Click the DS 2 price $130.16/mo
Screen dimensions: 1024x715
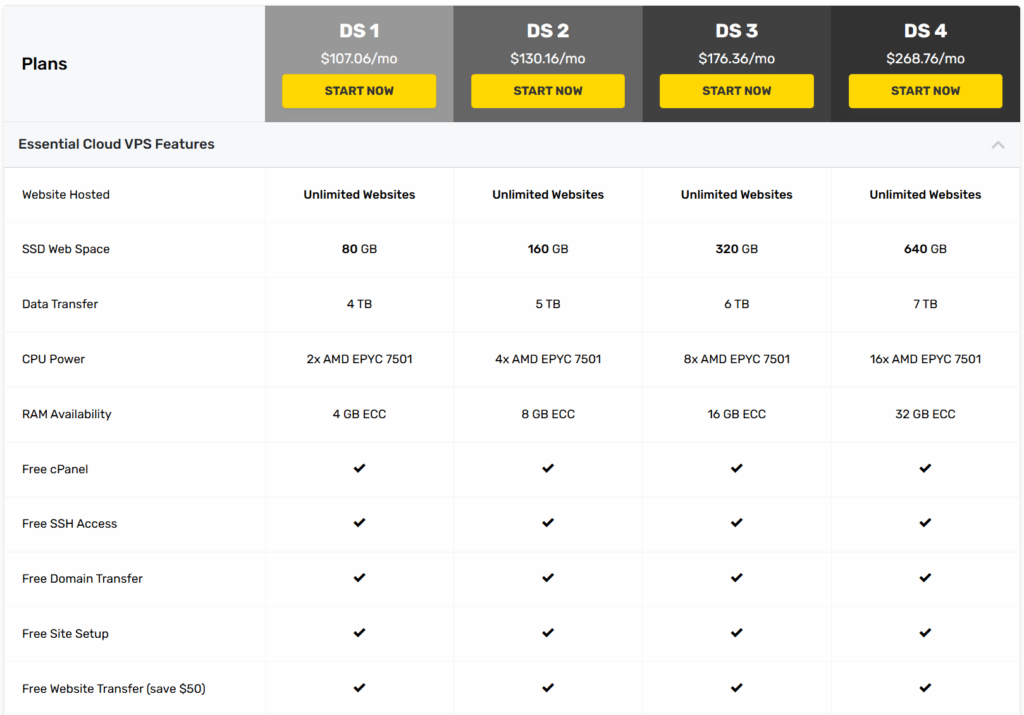(x=548, y=59)
